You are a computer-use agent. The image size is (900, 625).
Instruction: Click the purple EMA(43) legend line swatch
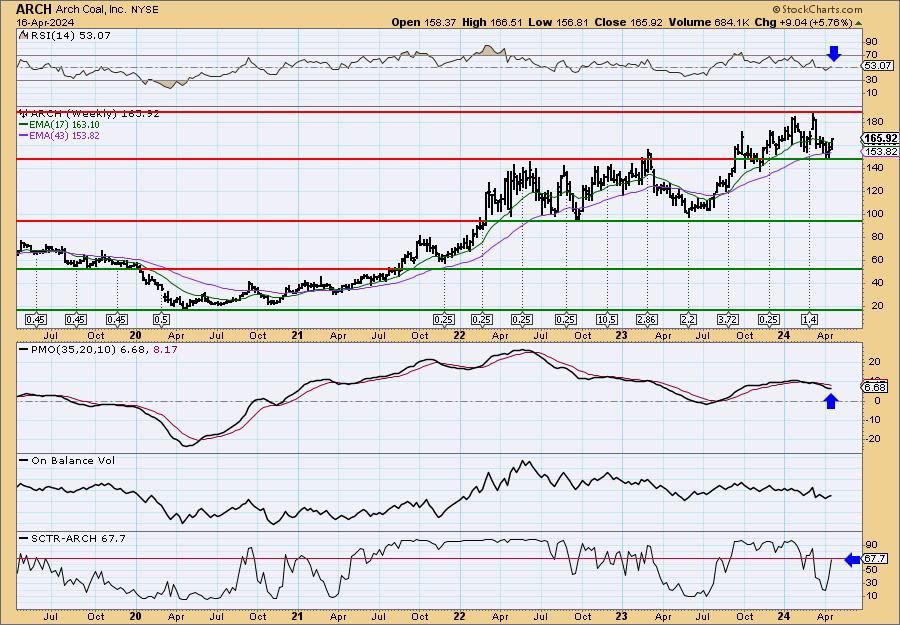click(24, 135)
